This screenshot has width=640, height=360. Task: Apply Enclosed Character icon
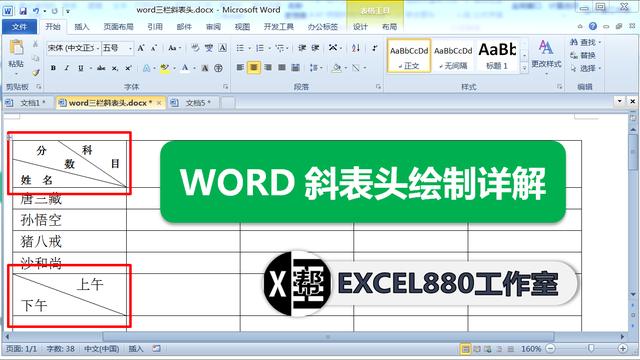(x=219, y=68)
